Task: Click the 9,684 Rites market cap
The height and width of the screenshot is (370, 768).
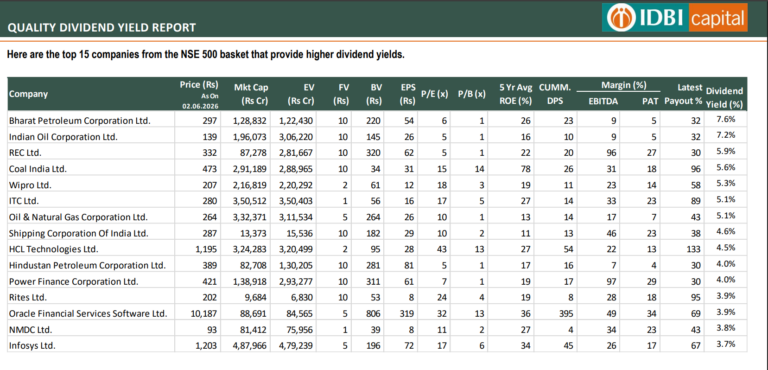Action: pos(257,297)
